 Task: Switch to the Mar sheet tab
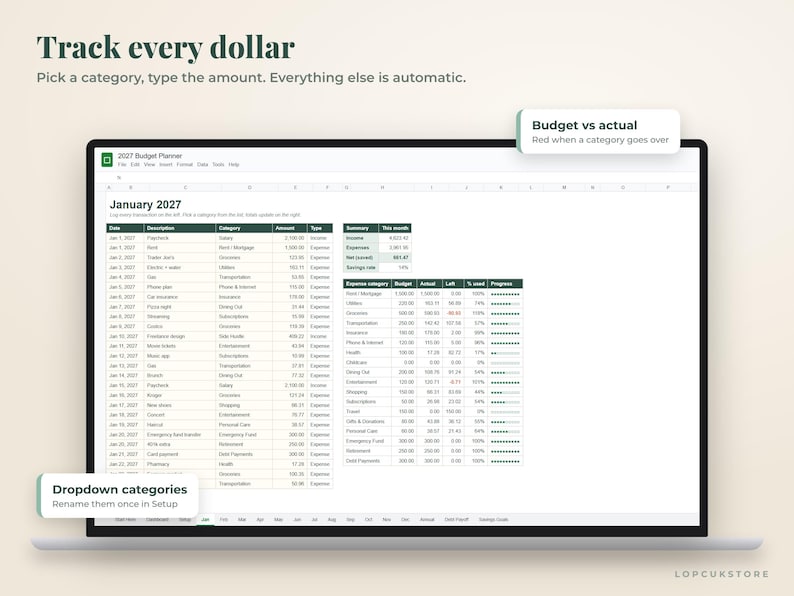point(242,520)
